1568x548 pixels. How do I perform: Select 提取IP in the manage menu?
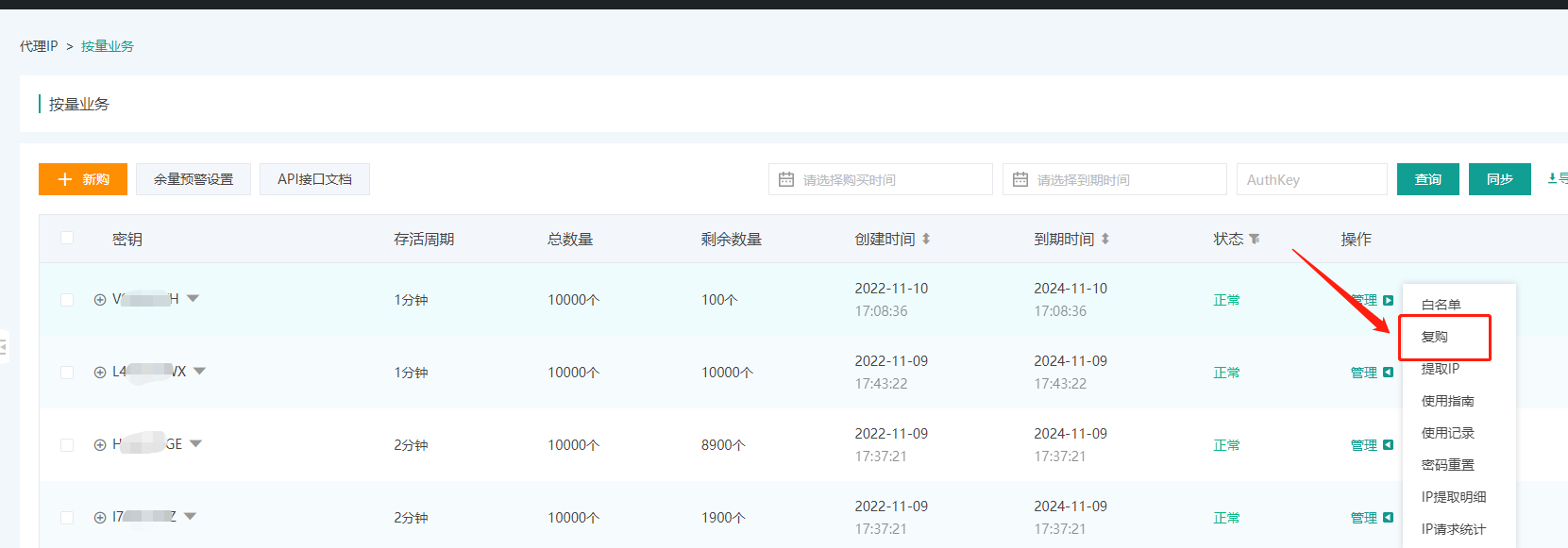(1440, 369)
